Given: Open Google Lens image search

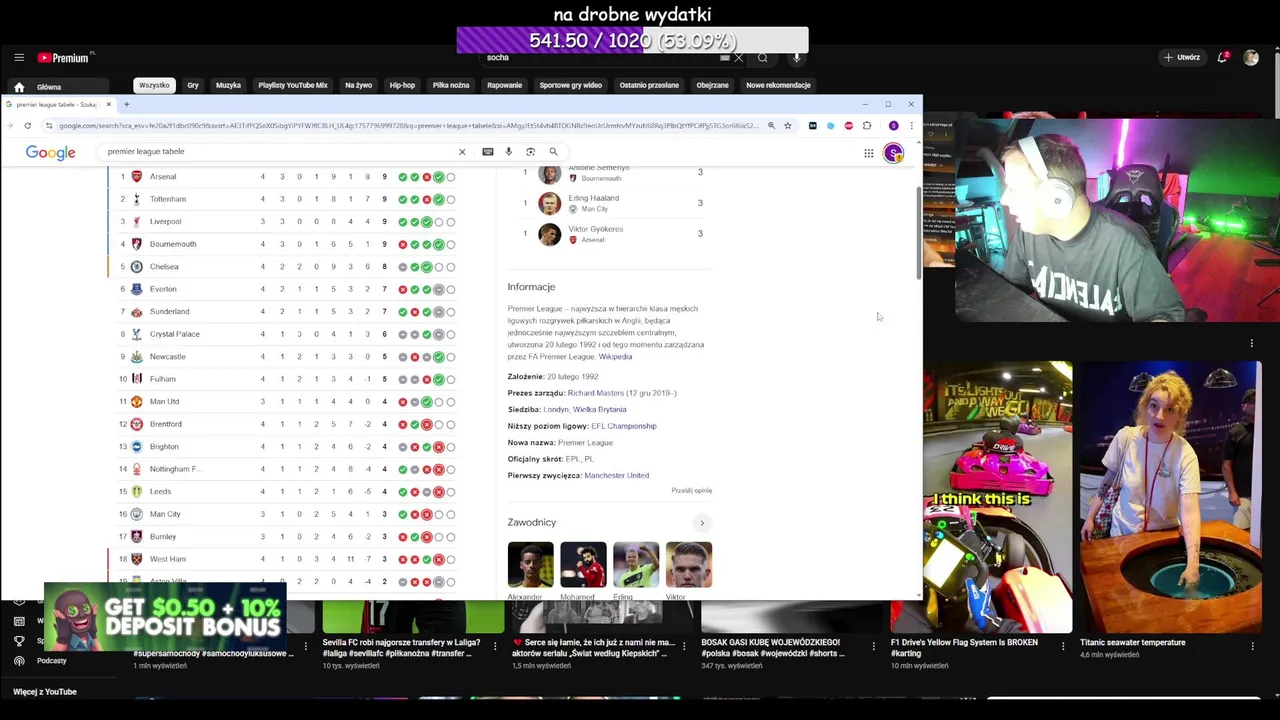Looking at the screenshot, I should pos(531,152).
